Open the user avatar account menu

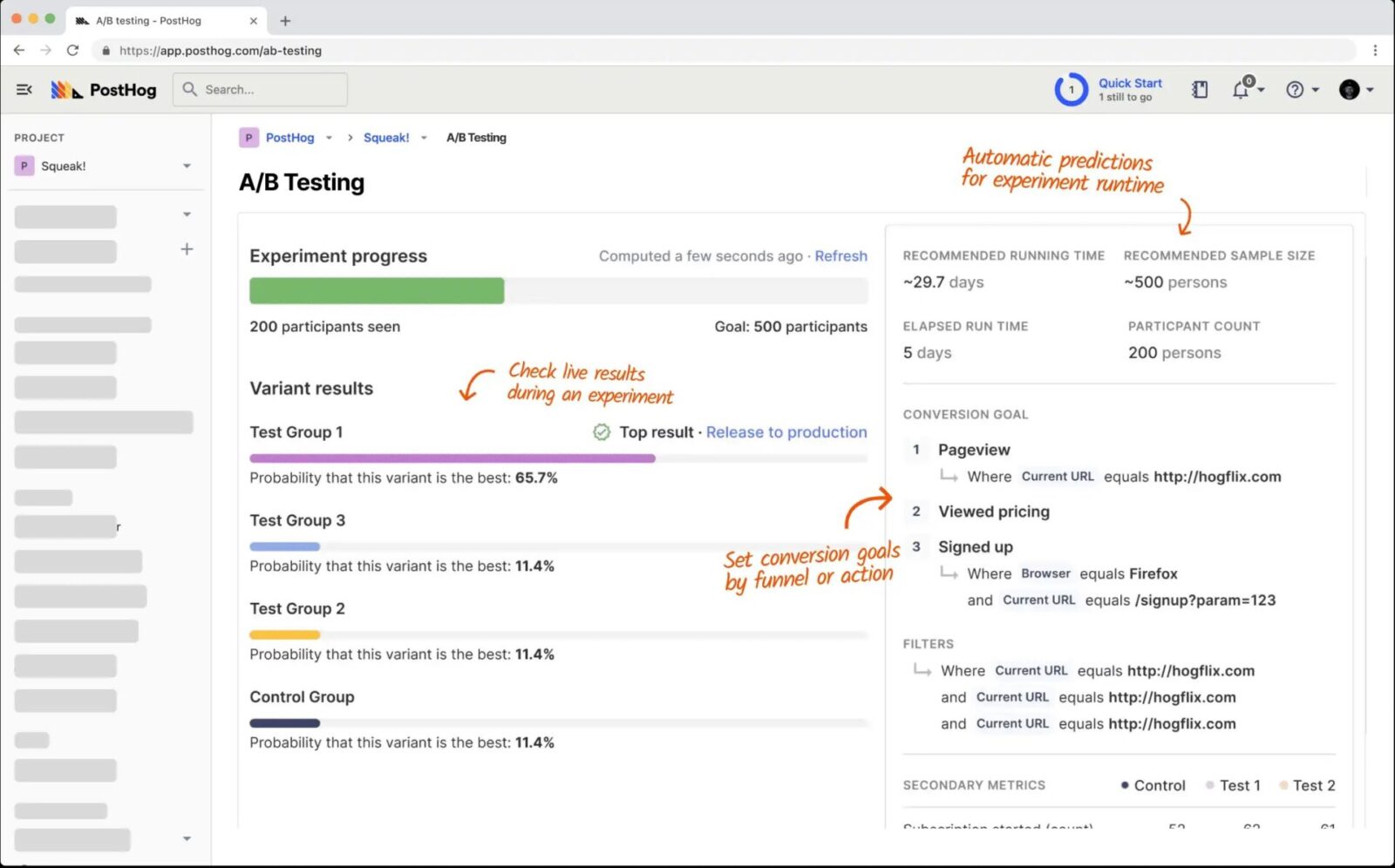[x=1350, y=90]
